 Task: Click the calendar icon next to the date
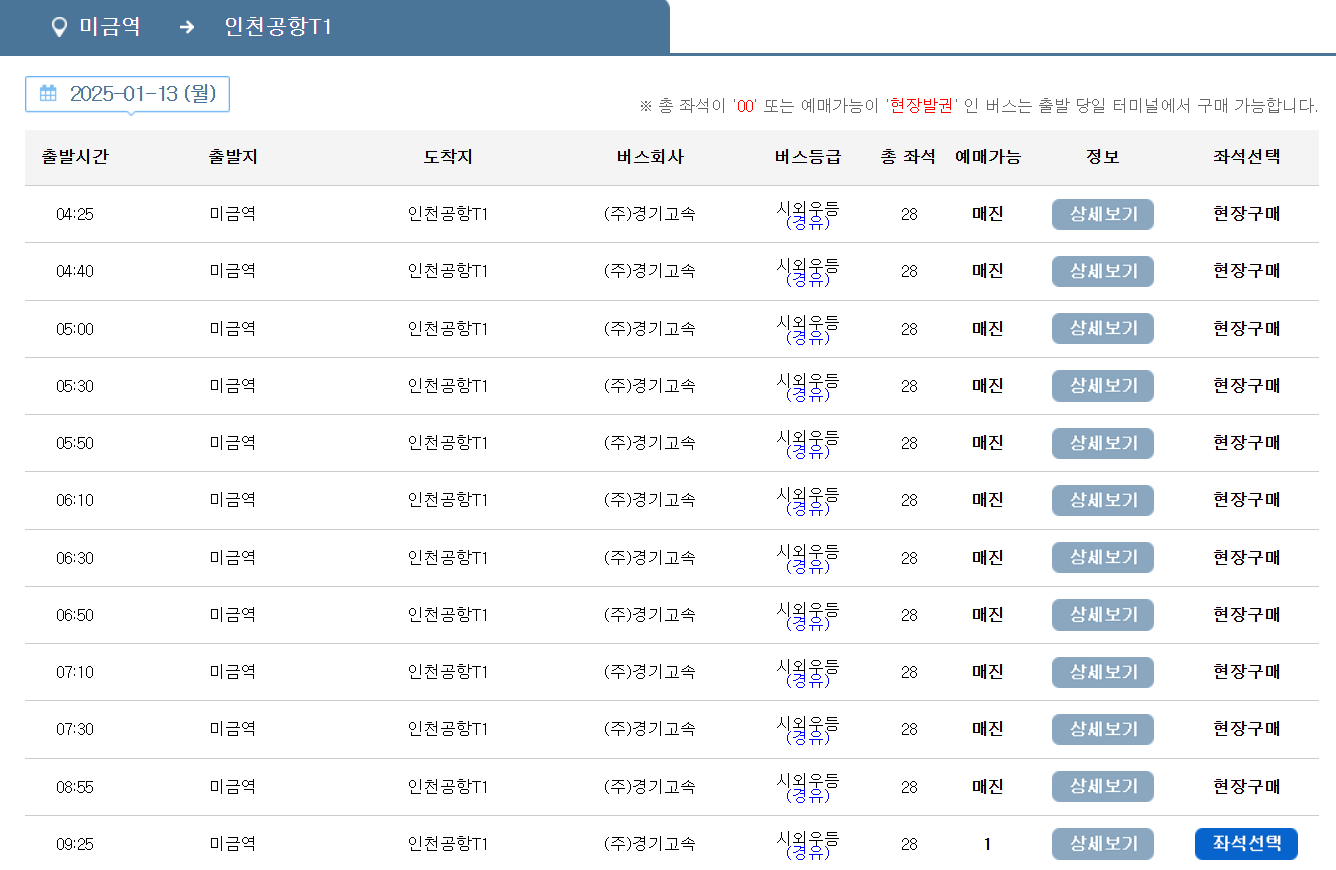(x=47, y=93)
